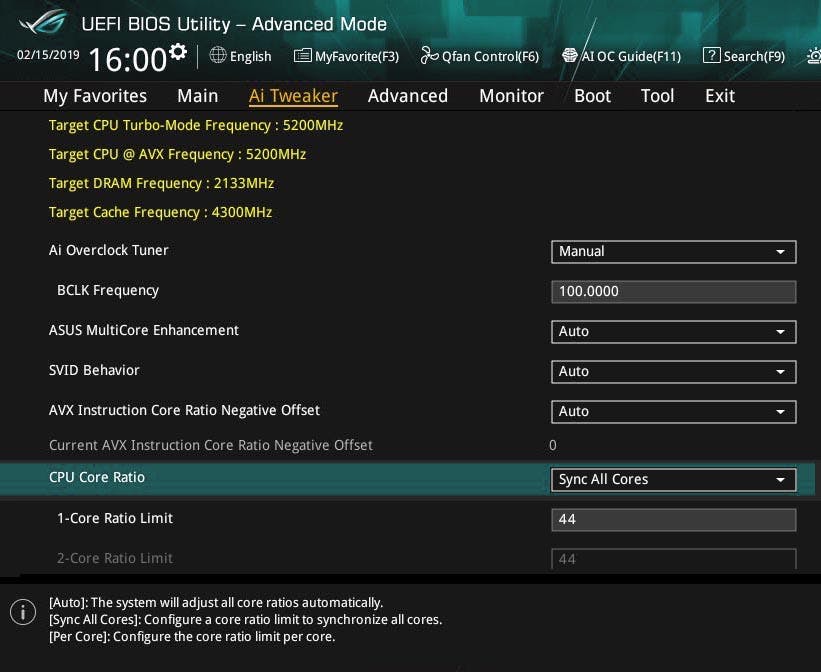Switch to Main tab
The width and height of the screenshot is (821, 672).
(197, 96)
